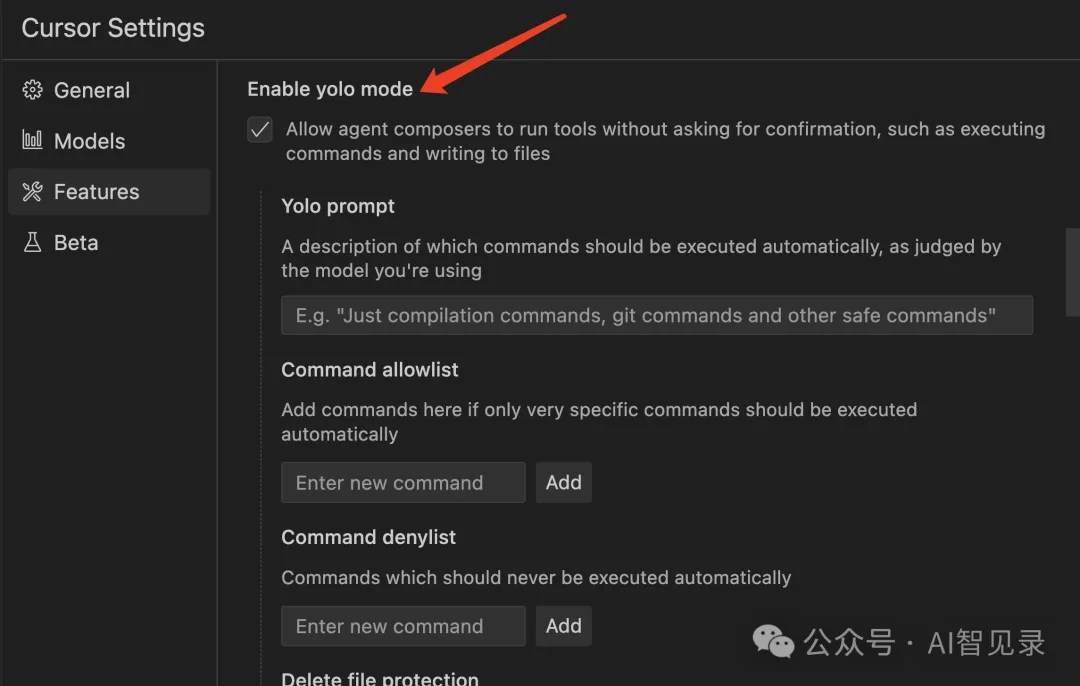Screen dimensions: 1080x686
Task: Click the Beta flask icon
Action: 32,242
